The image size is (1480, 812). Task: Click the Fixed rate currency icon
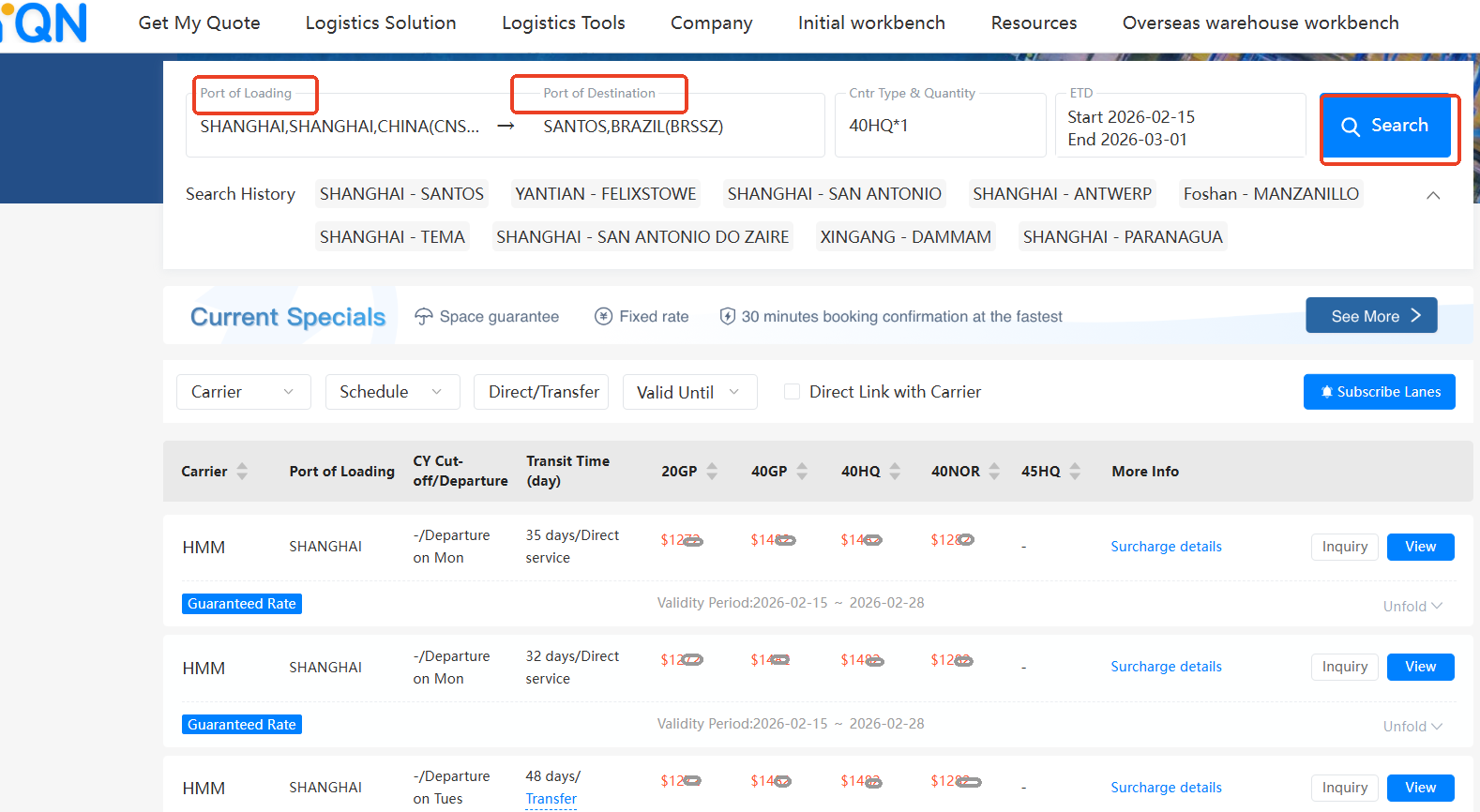tap(604, 317)
